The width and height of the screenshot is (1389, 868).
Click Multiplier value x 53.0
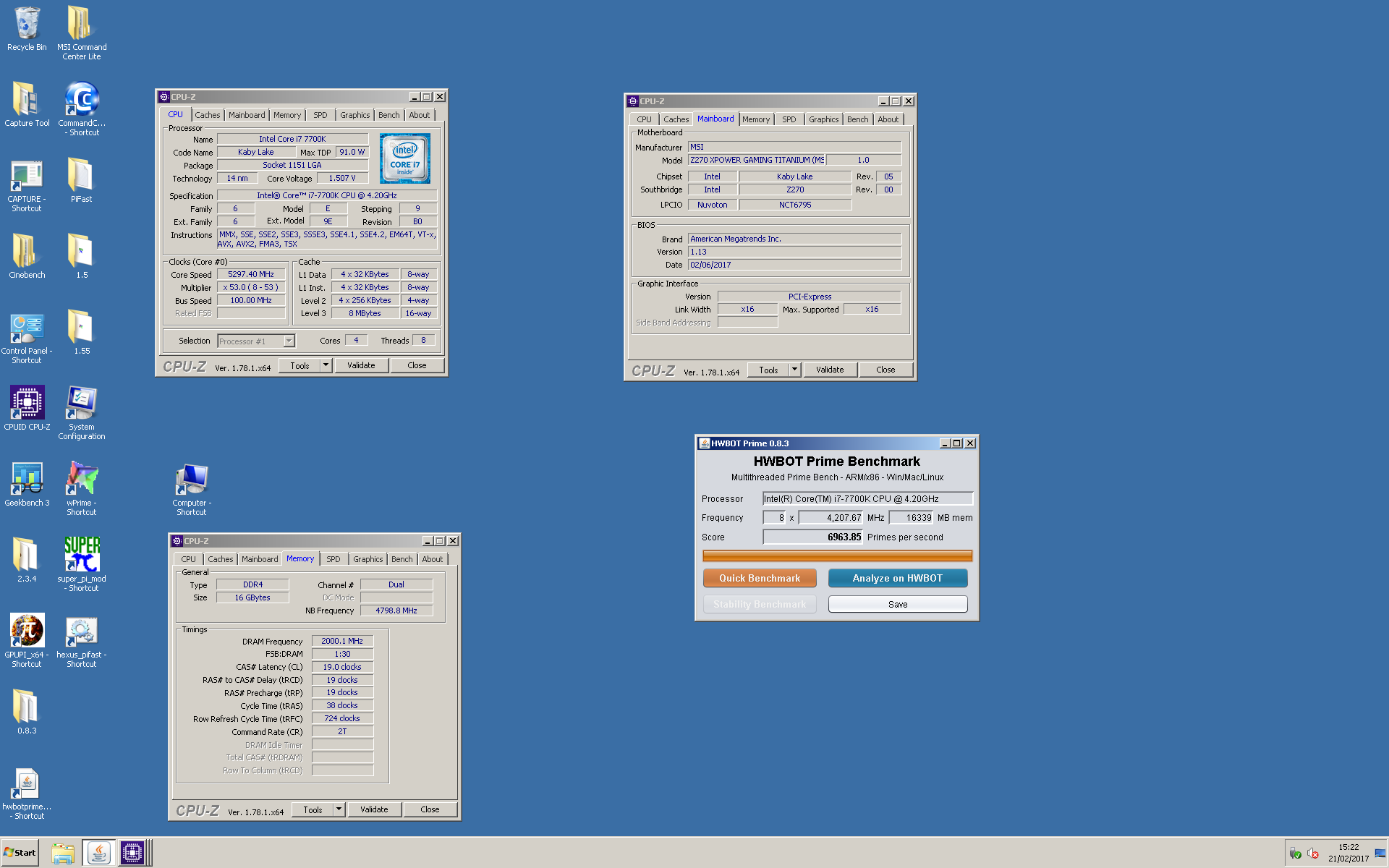coord(251,287)
